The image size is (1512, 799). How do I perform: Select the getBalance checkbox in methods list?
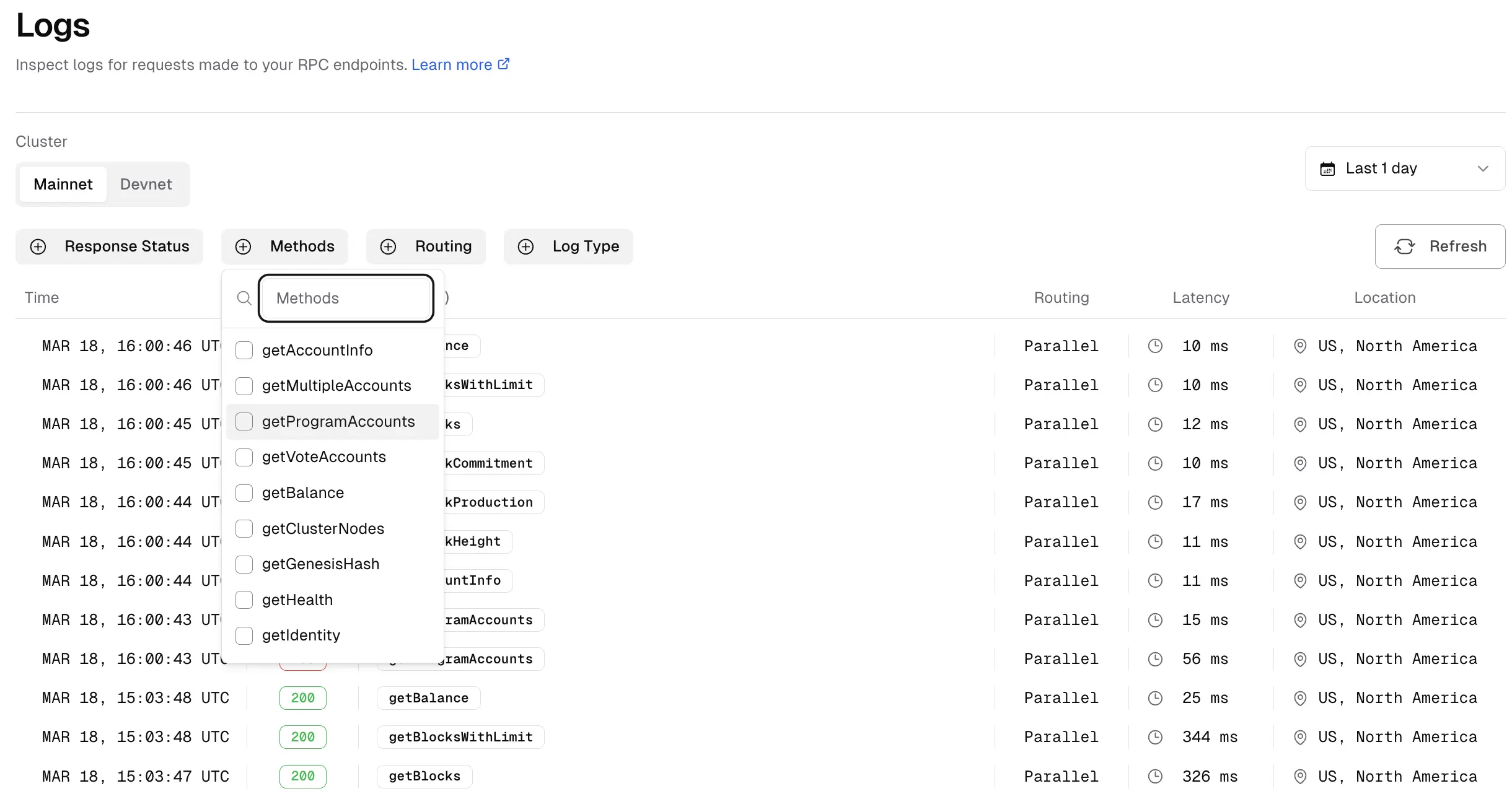point(244,493)
